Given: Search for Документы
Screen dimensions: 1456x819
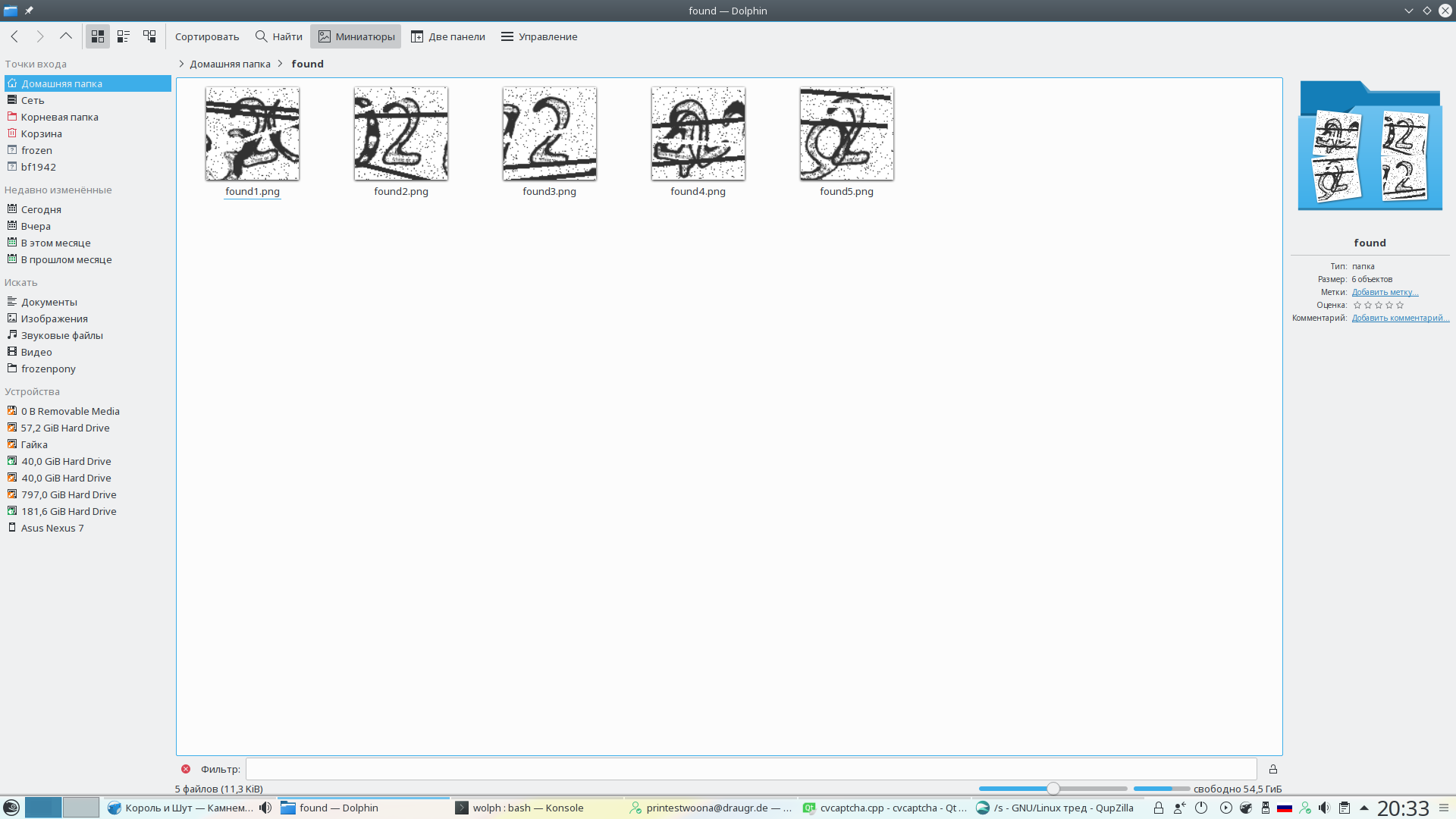Looking at the screenshot, I should (88, 302).
